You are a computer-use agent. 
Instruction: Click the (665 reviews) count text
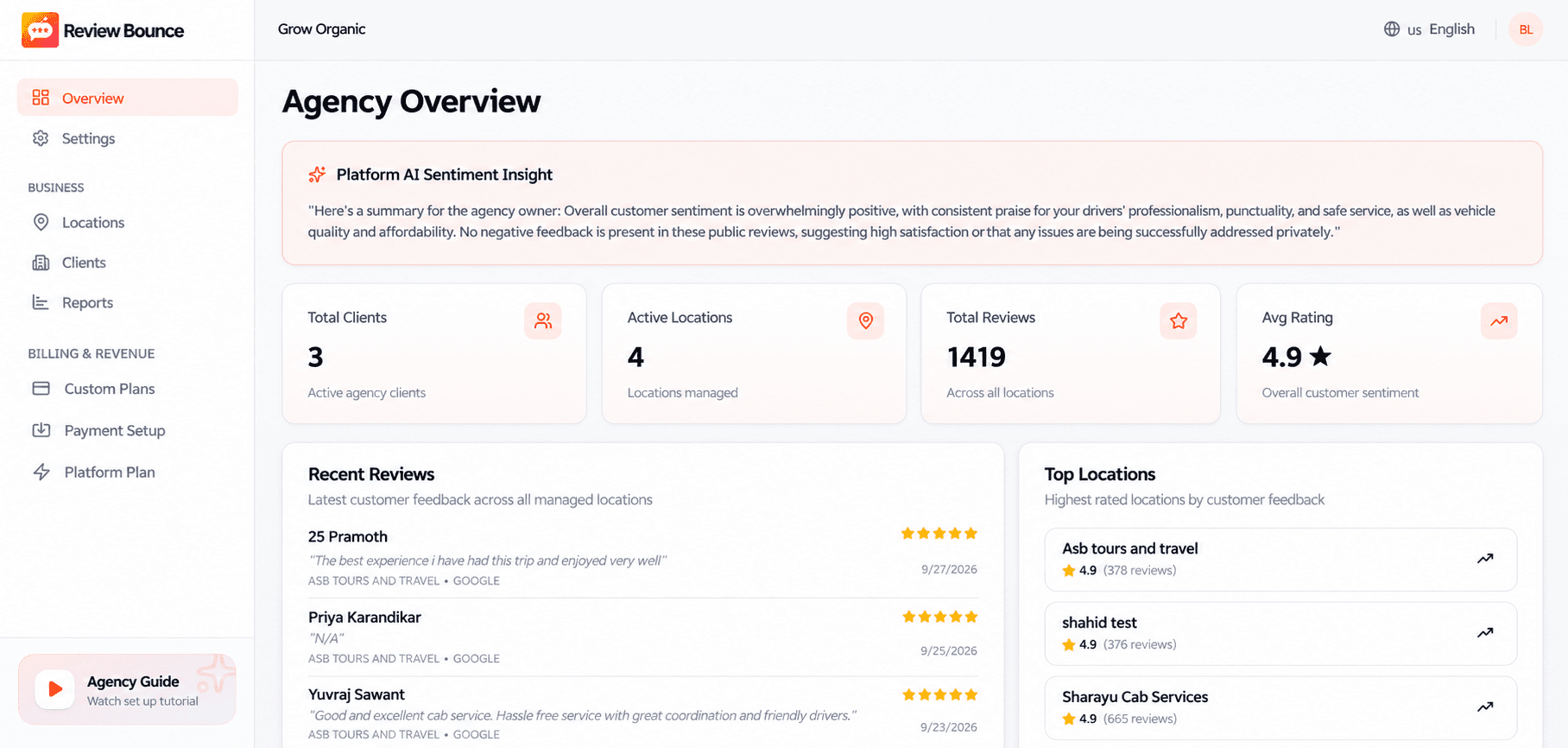coord(1140,719)
